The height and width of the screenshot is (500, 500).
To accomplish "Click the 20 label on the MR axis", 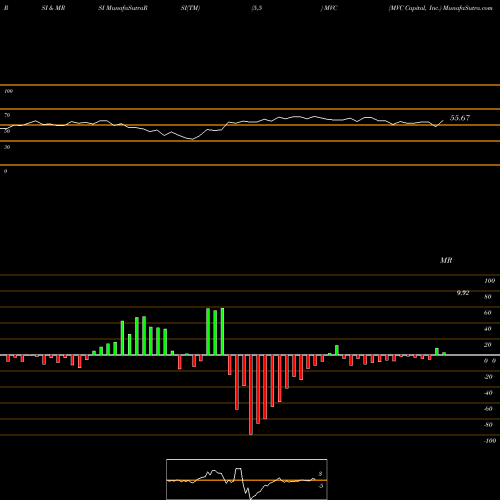I will [488, 345].
